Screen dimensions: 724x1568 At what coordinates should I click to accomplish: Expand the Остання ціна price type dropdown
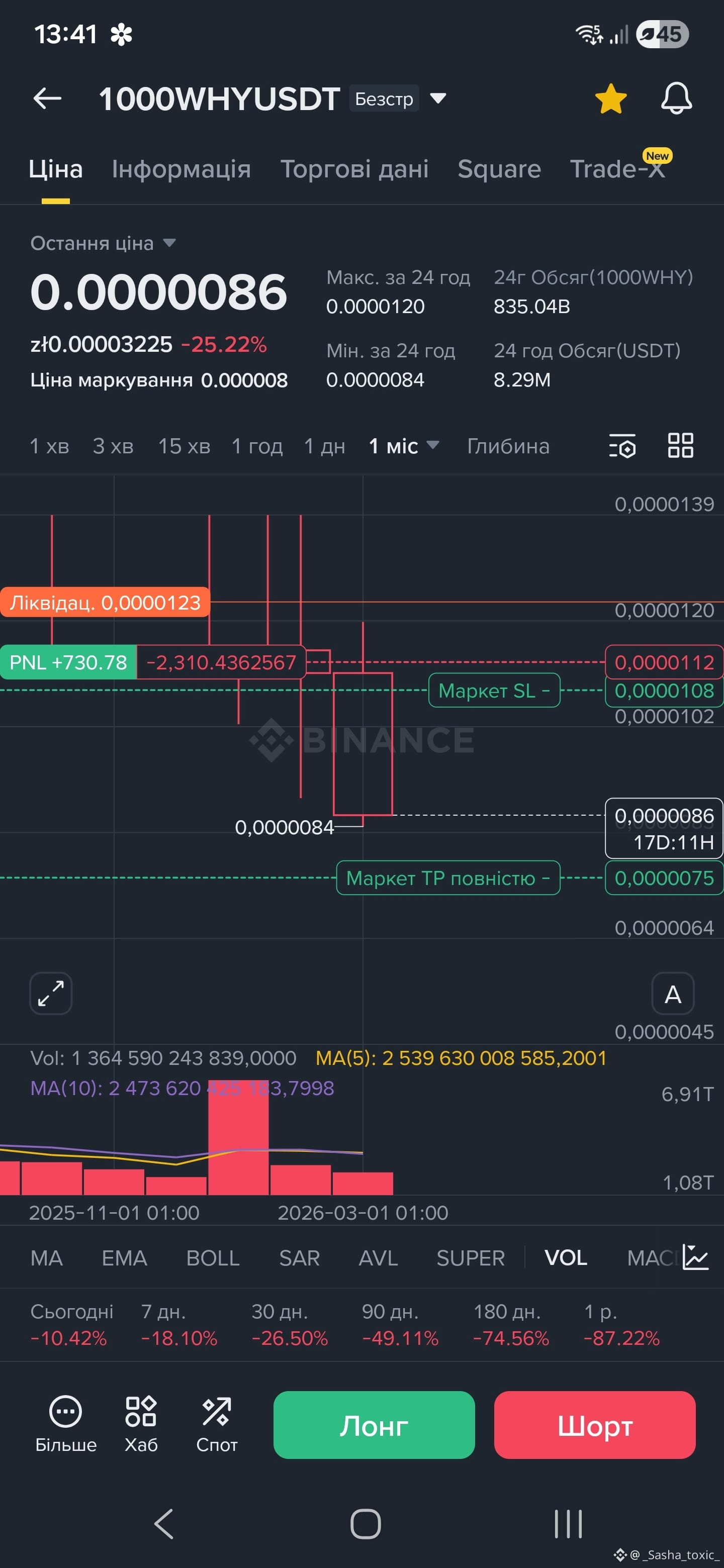tap(104, 243)
